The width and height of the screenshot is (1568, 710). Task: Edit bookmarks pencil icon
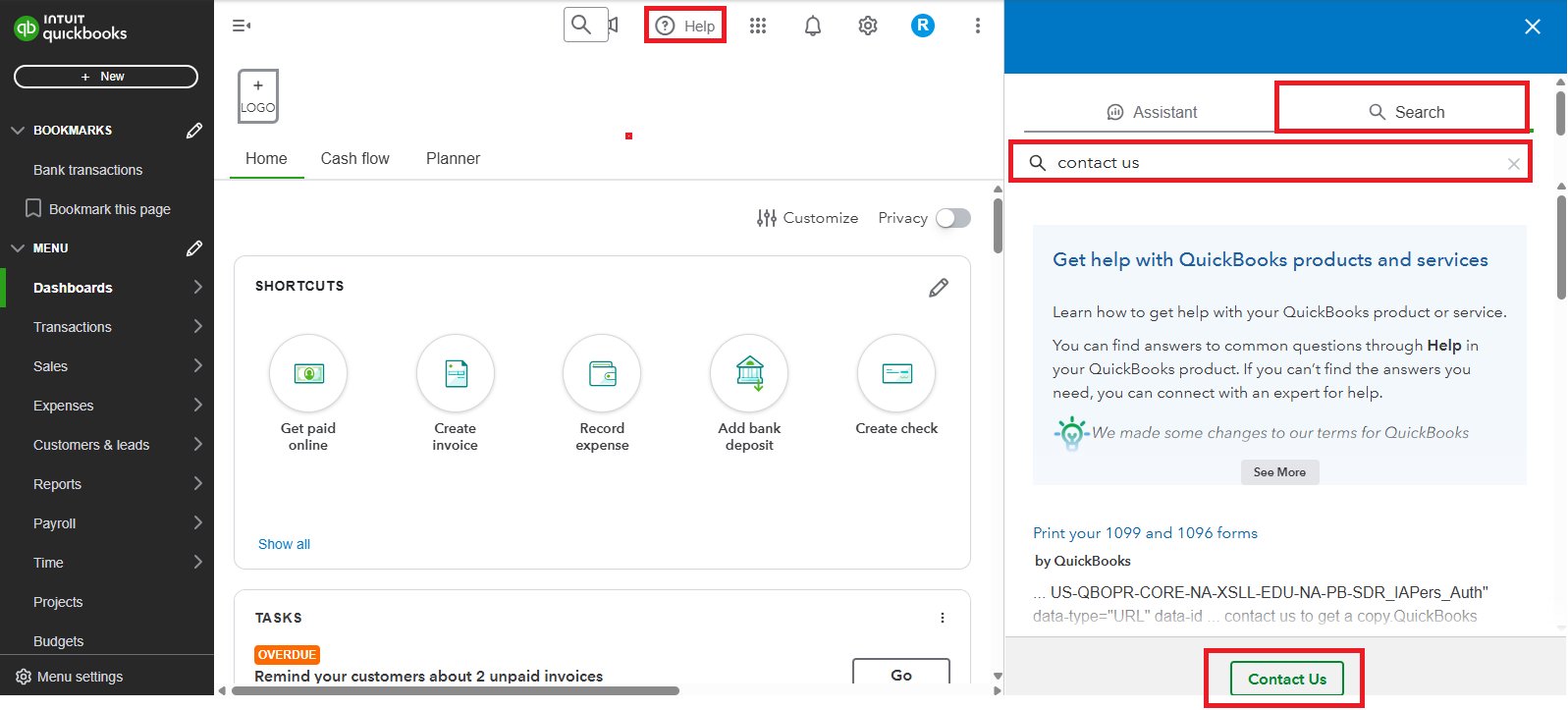point(194,131)
